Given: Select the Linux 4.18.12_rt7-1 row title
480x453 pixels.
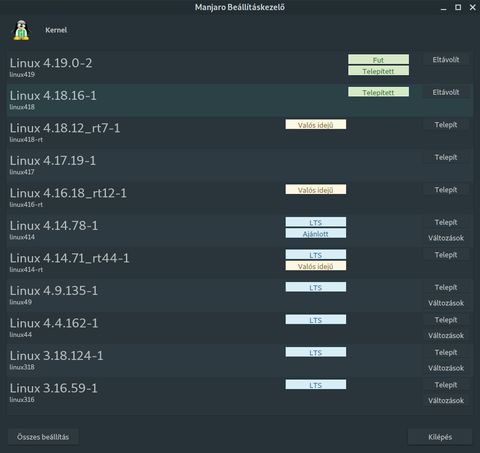Looking at the screenshot, I should click(65, 128).
